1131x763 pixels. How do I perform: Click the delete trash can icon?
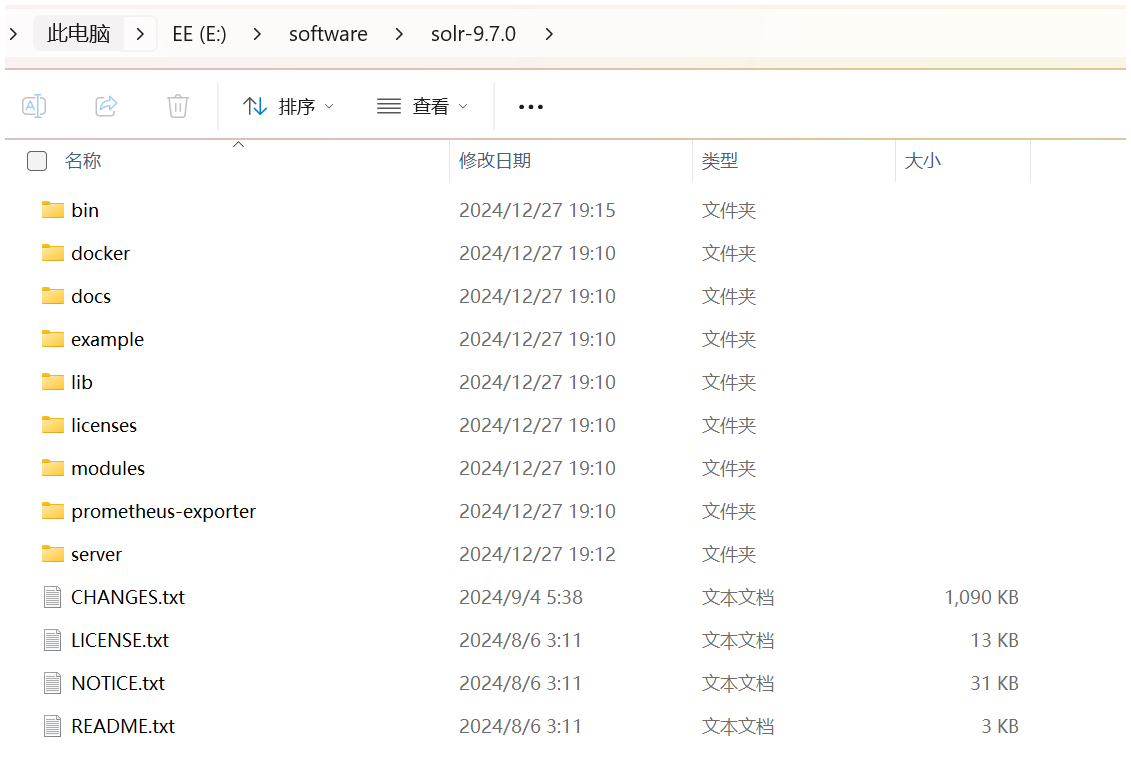coord(178,106)
